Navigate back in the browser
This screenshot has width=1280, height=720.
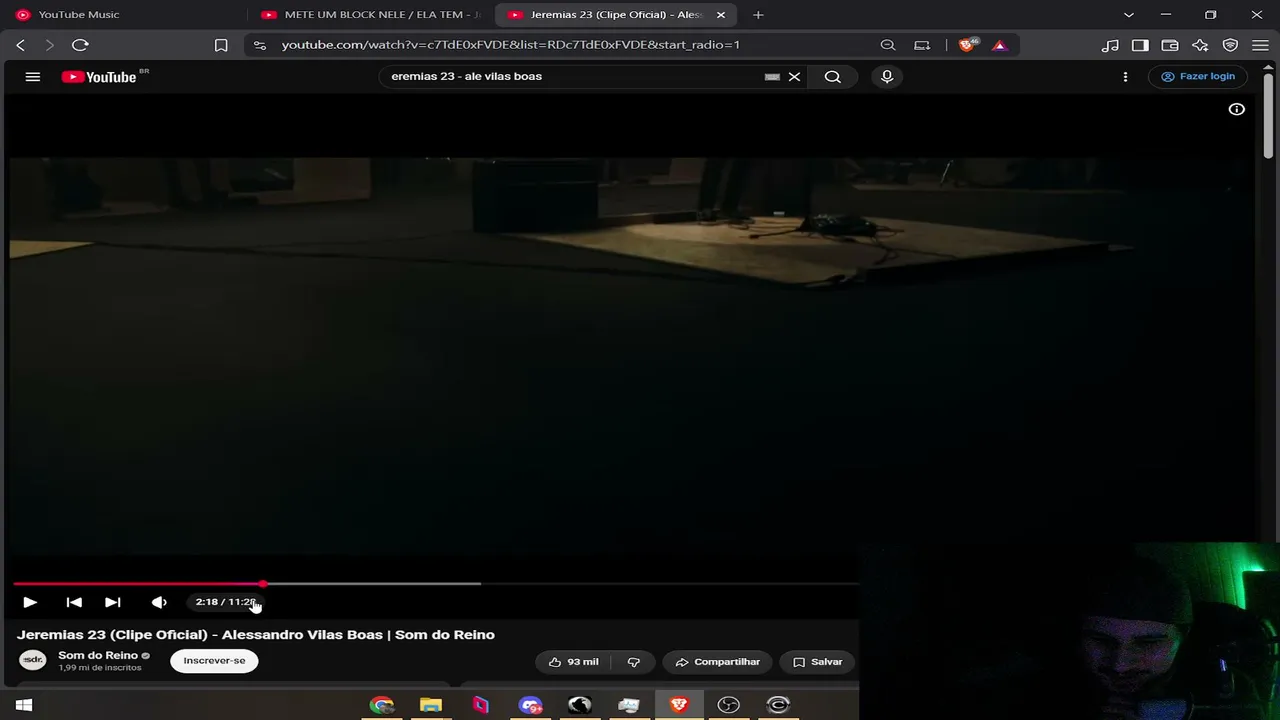tap(20, 45)
